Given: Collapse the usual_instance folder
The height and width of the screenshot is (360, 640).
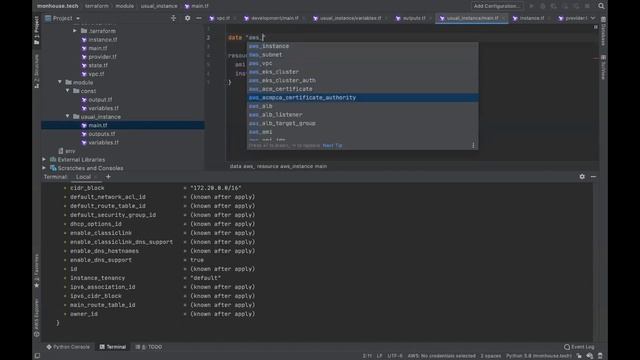Looking at the screenshot, I should [67, 116].
